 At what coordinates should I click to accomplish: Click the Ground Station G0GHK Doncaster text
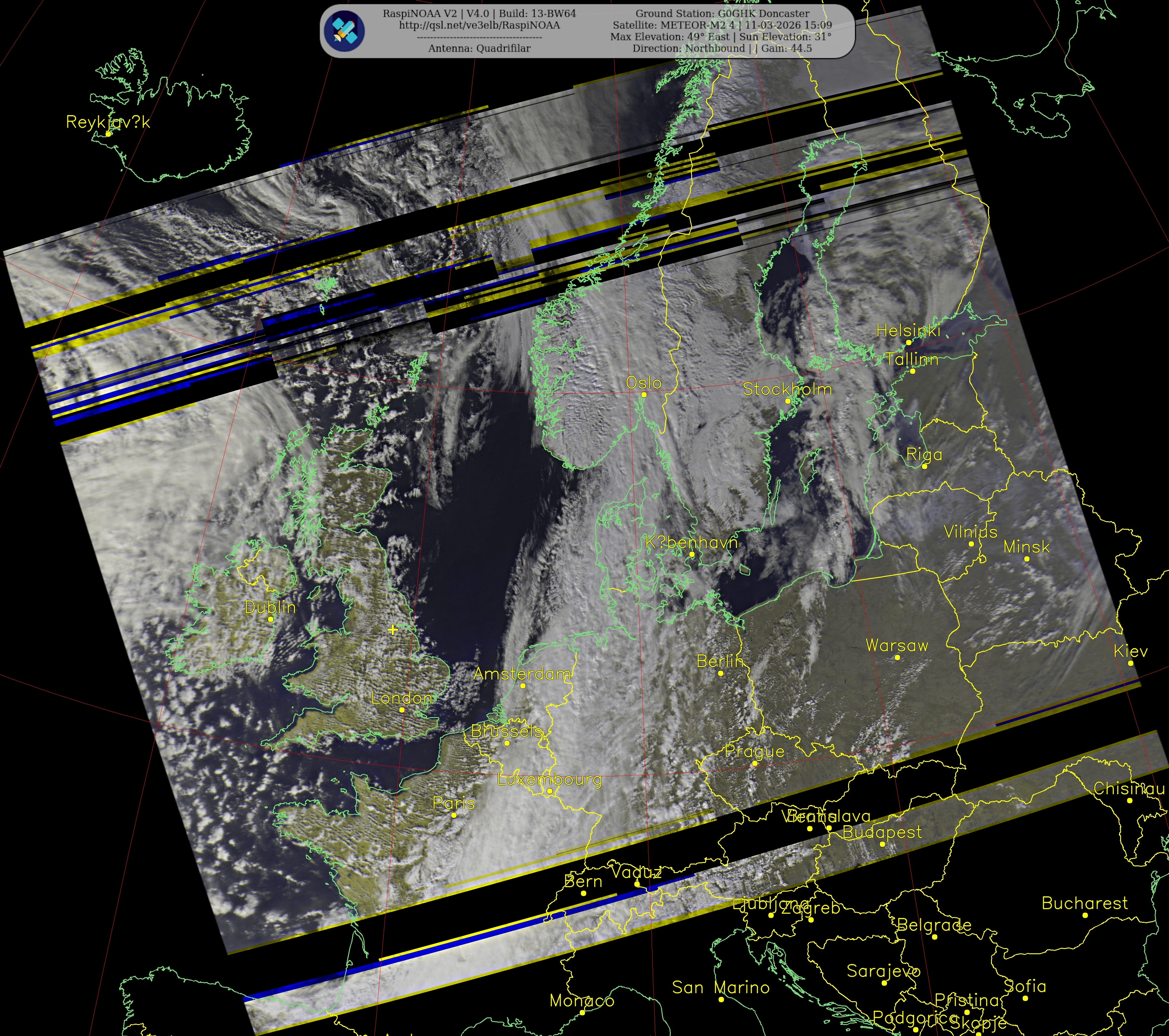click(x=722, y=14)
